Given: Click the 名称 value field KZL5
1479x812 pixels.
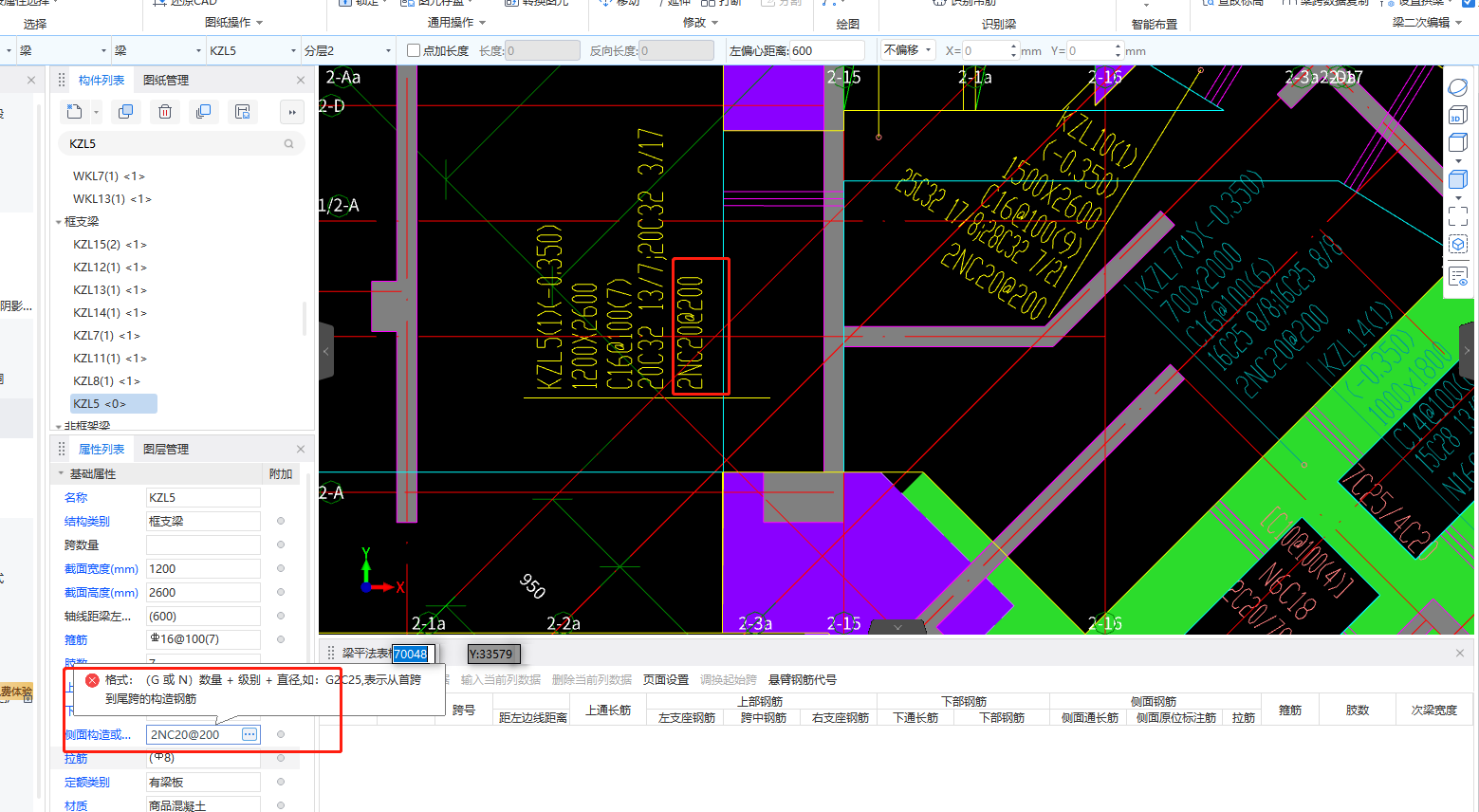Looking at the screenshot, I should 203,497.
